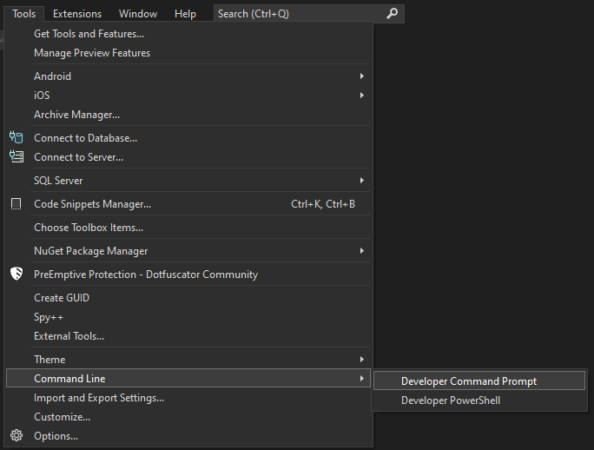Viewport: 594px width, 450px height.
Task: Focus the Search (Ctrl+Q) box
Action: 309,14
